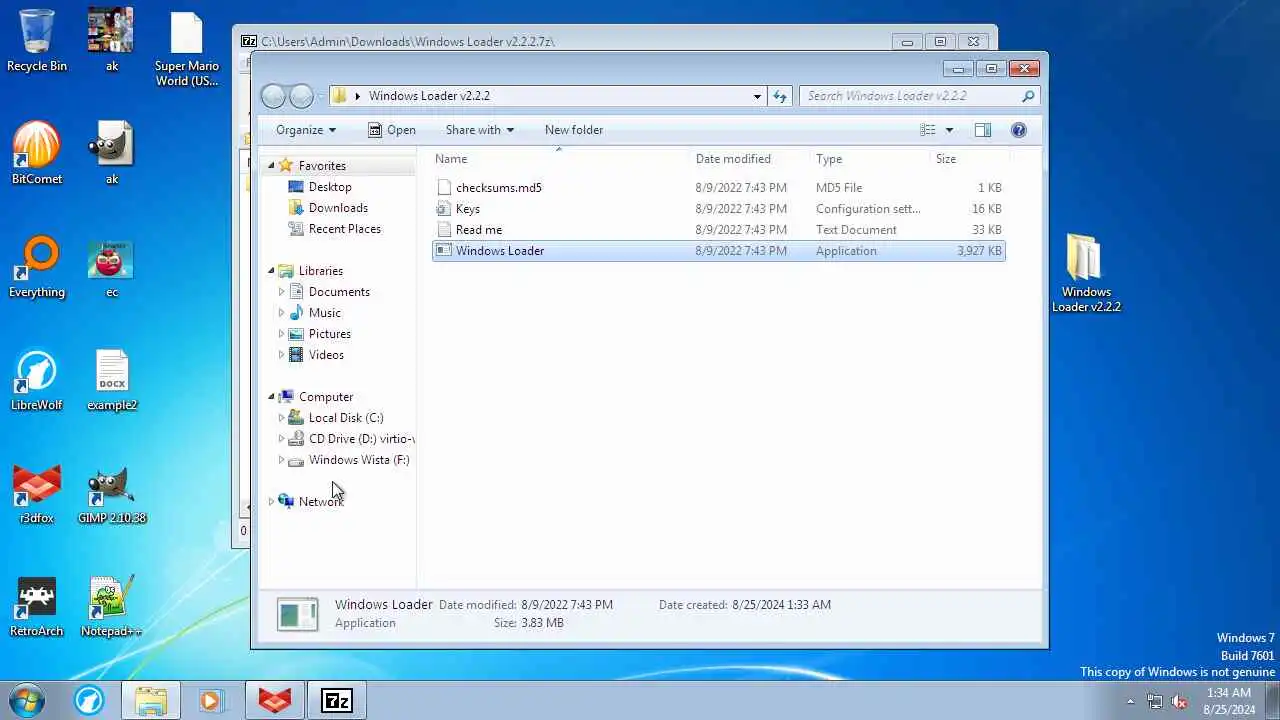This screenshot has width=1280, height=720.
Task: Open the Everything search desktop icon
Action: coord(37,266)
